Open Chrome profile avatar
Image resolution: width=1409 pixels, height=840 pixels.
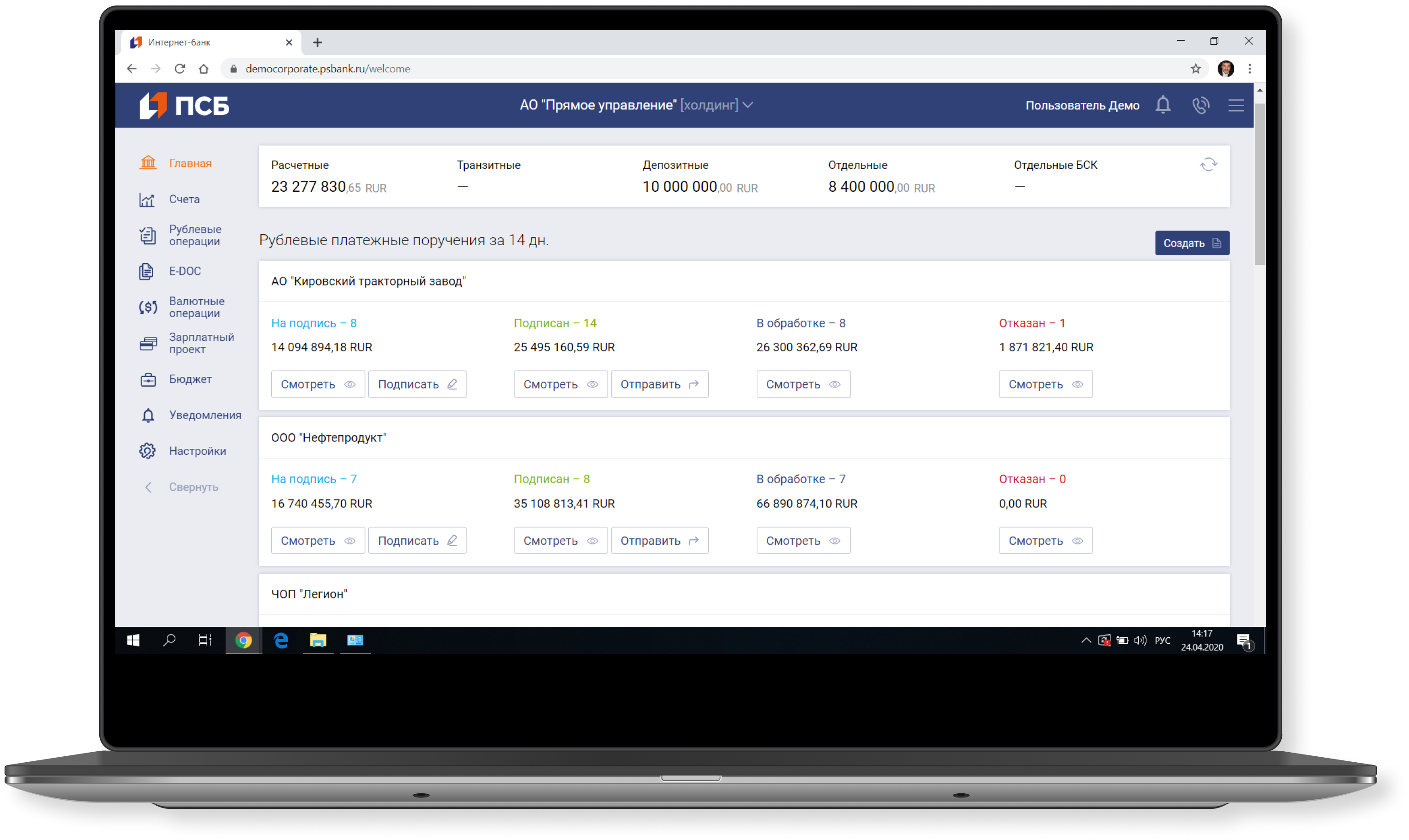(x=1226, y=69)
